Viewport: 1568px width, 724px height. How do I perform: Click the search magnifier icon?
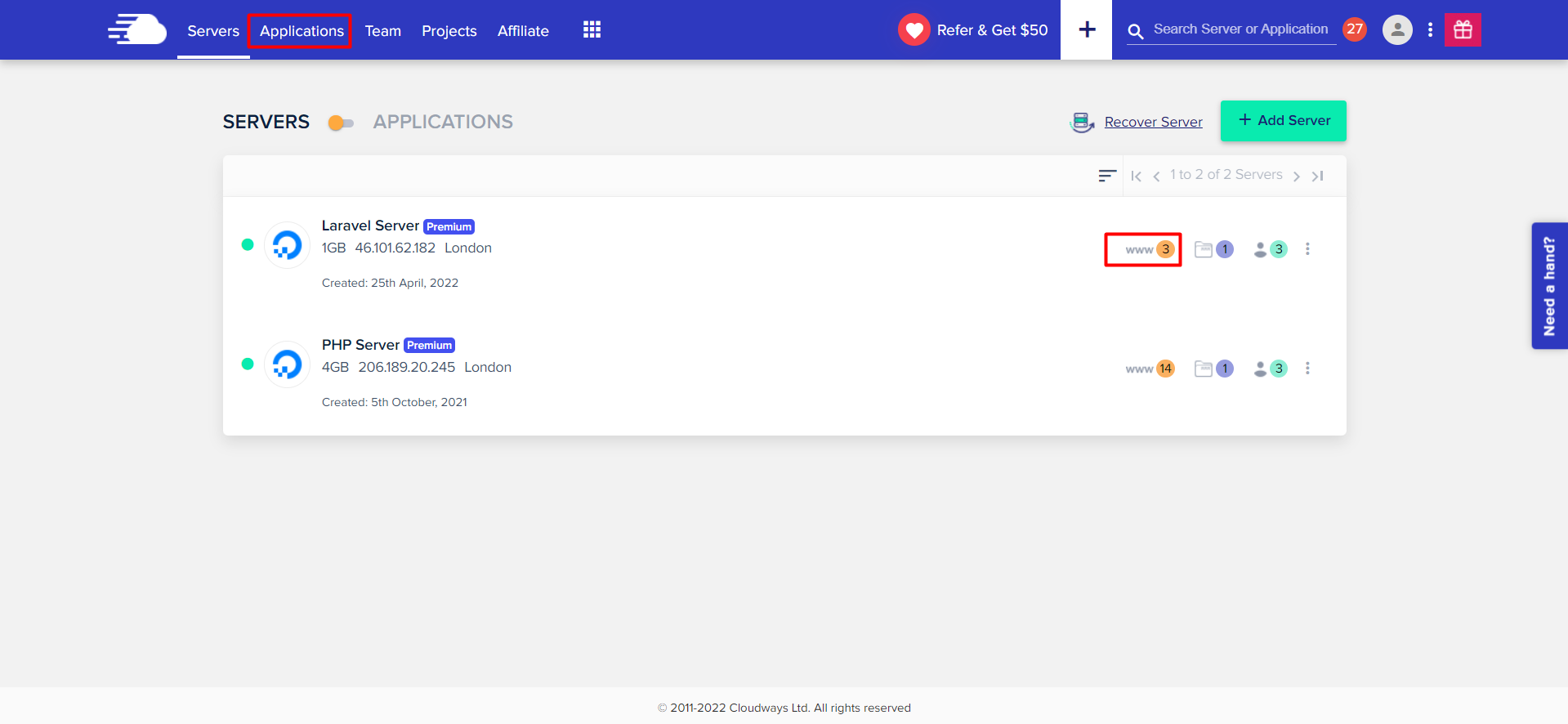click(x=1136, y=31)
